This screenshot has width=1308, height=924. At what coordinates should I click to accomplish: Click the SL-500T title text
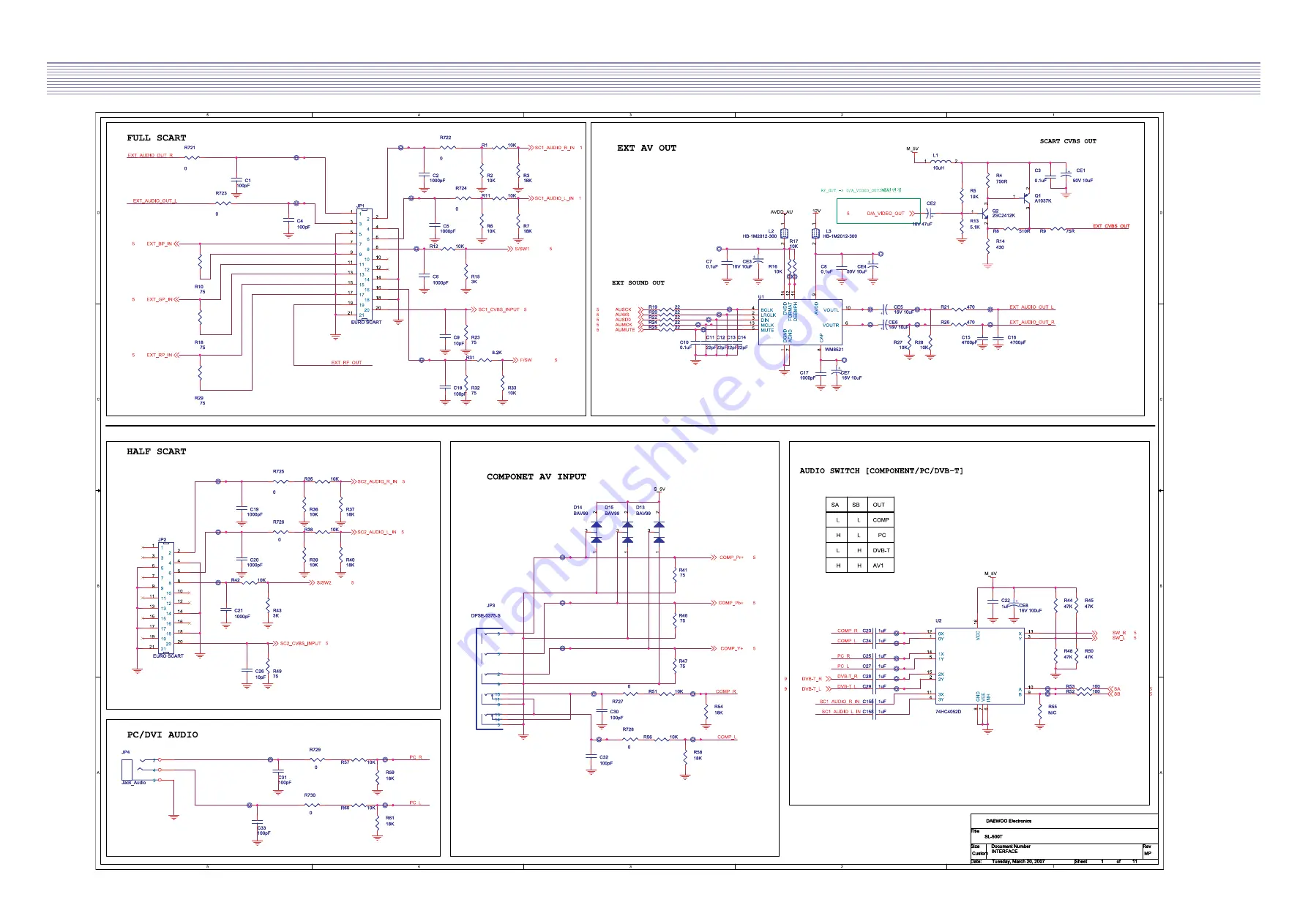[993, 836]
